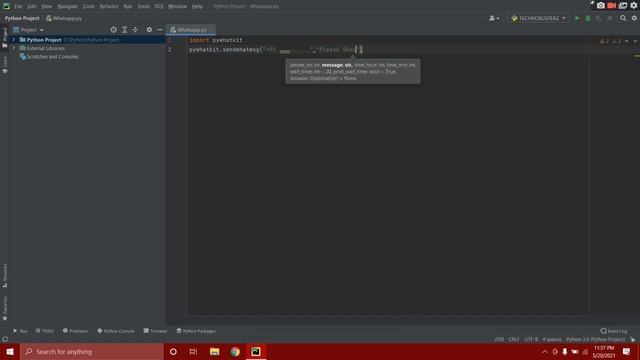Screen dimensions: 640x360
Task: Open the user account dropdown icon
Action: point(494,18)
